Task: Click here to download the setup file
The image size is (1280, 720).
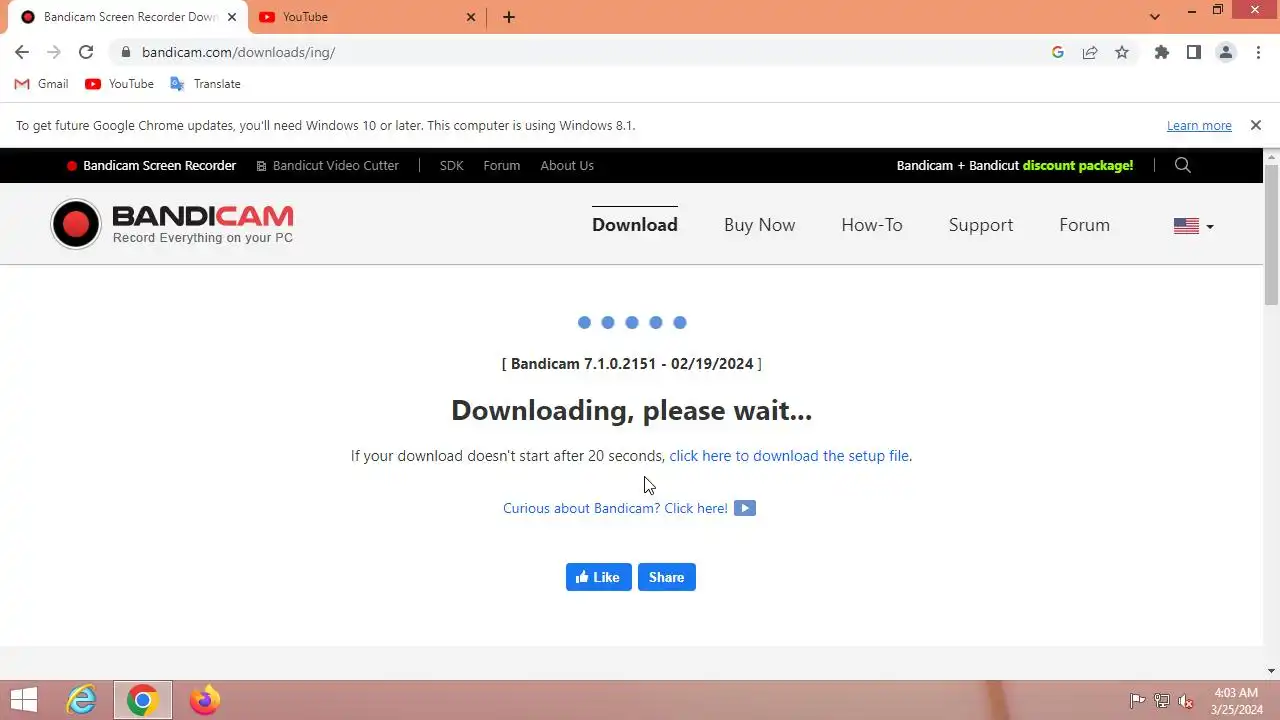Action: (789, 455)
